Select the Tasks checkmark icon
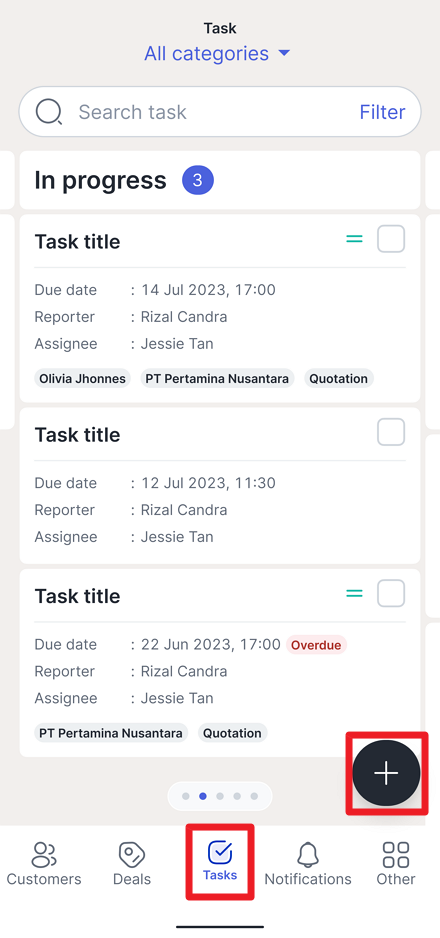Viewport: 440px width, 938px height. pyautogui.click(x=219, y=852)
